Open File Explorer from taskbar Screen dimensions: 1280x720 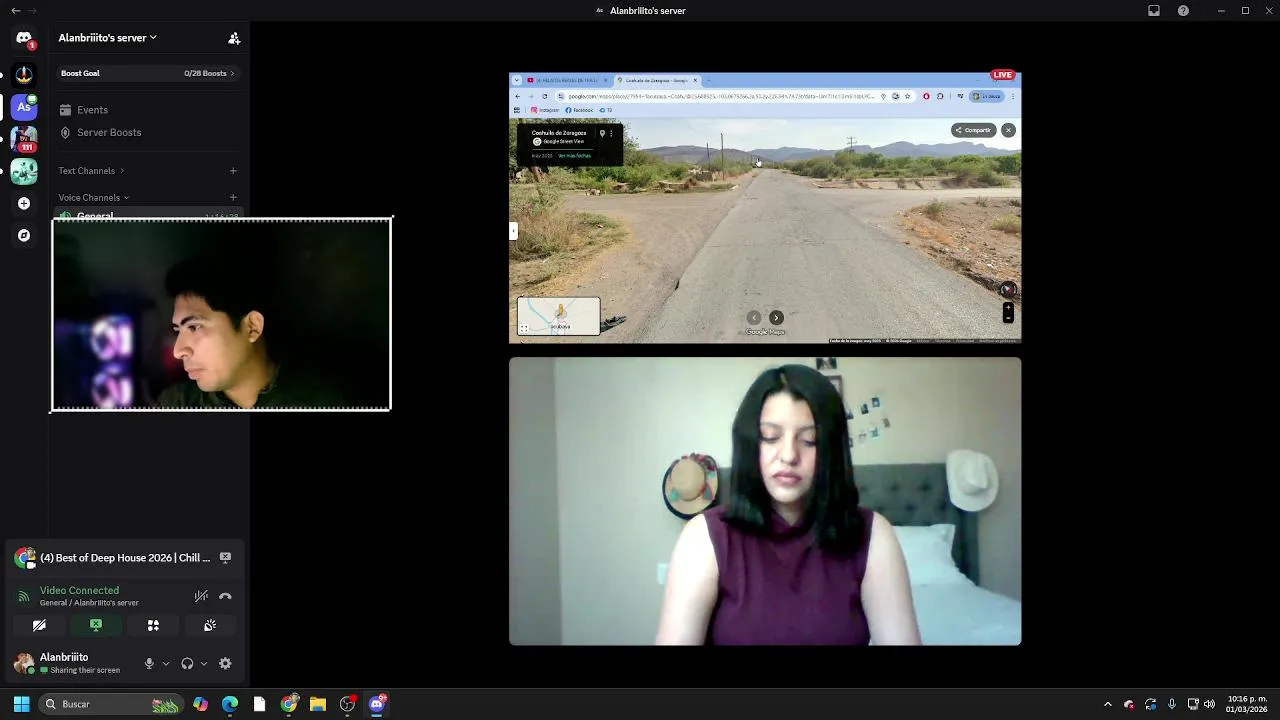point(318,704)
